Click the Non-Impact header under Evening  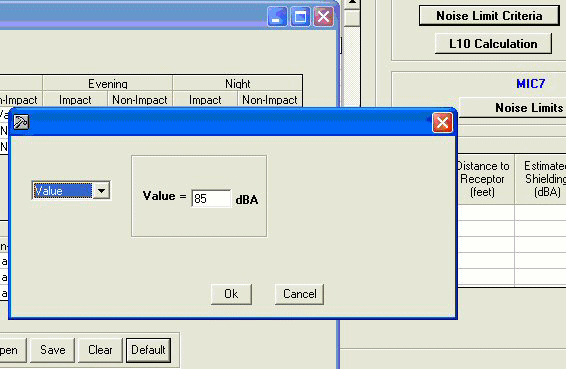click(x=140, y=100)
